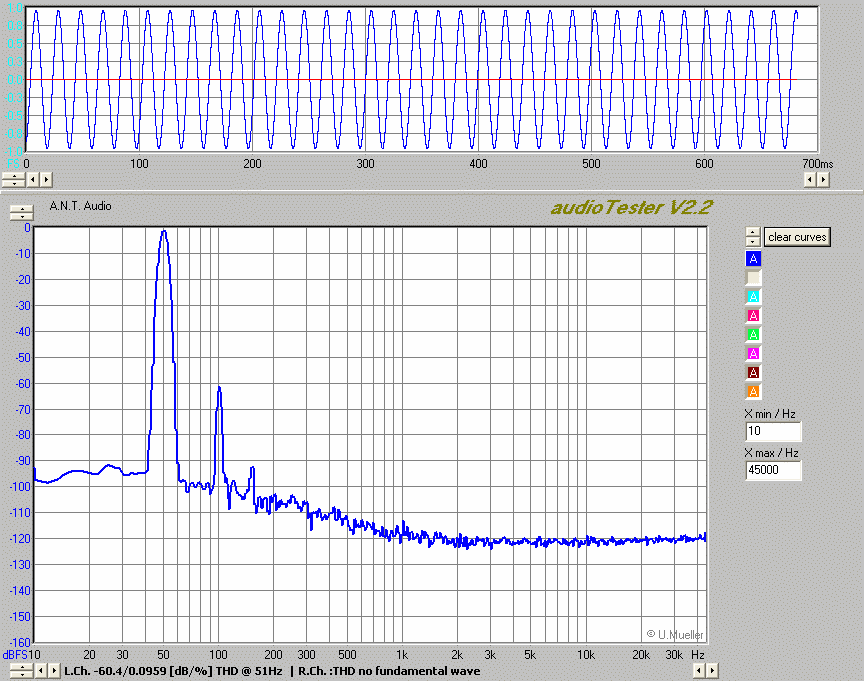Click the stepper beside clear curves
The width and height of the screenshot is (864, 681).
[x=752, y=237]
